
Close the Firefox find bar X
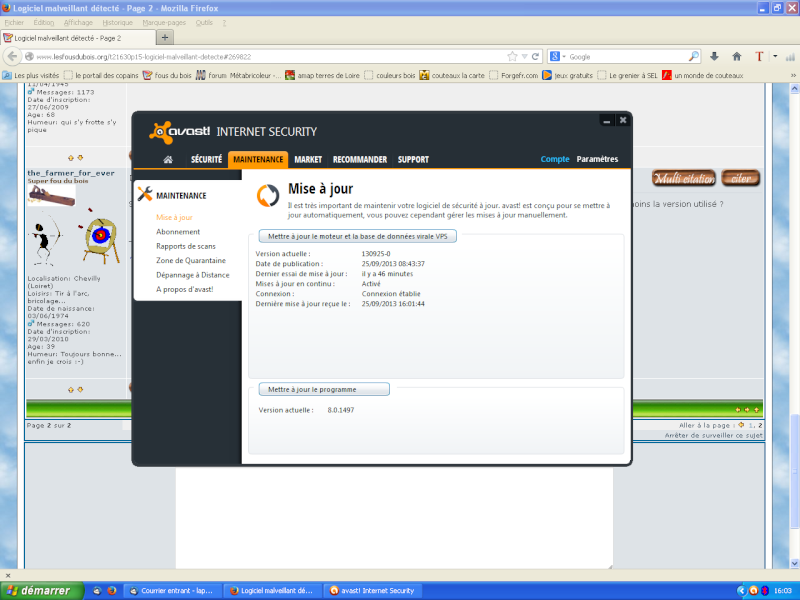click(8, 576)
